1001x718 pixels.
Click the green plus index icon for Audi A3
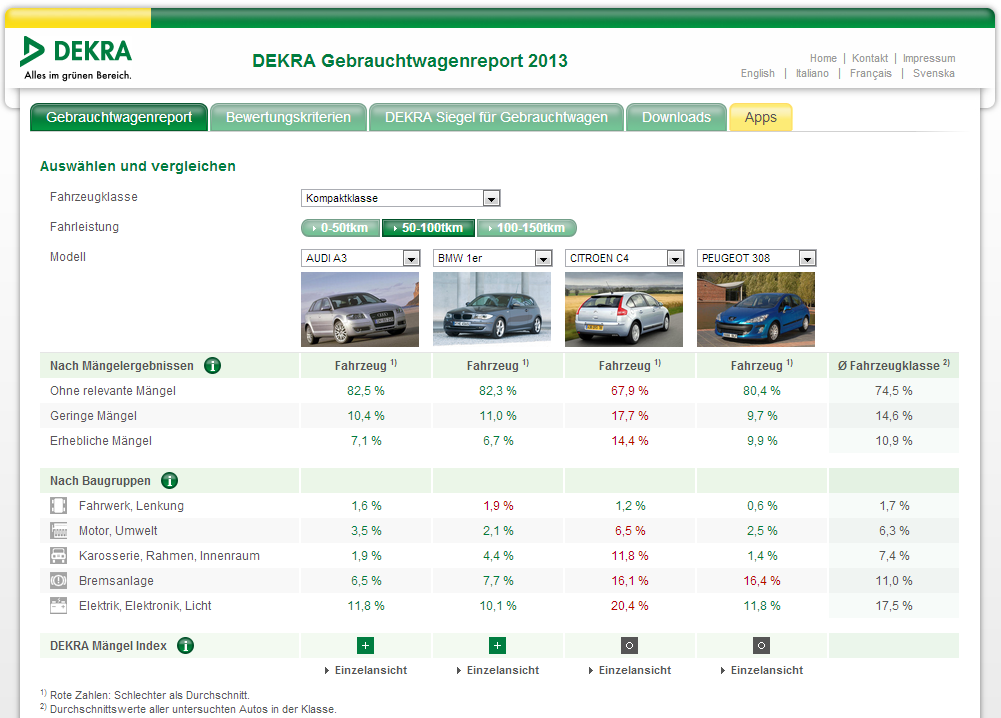(x=365, y=646)
